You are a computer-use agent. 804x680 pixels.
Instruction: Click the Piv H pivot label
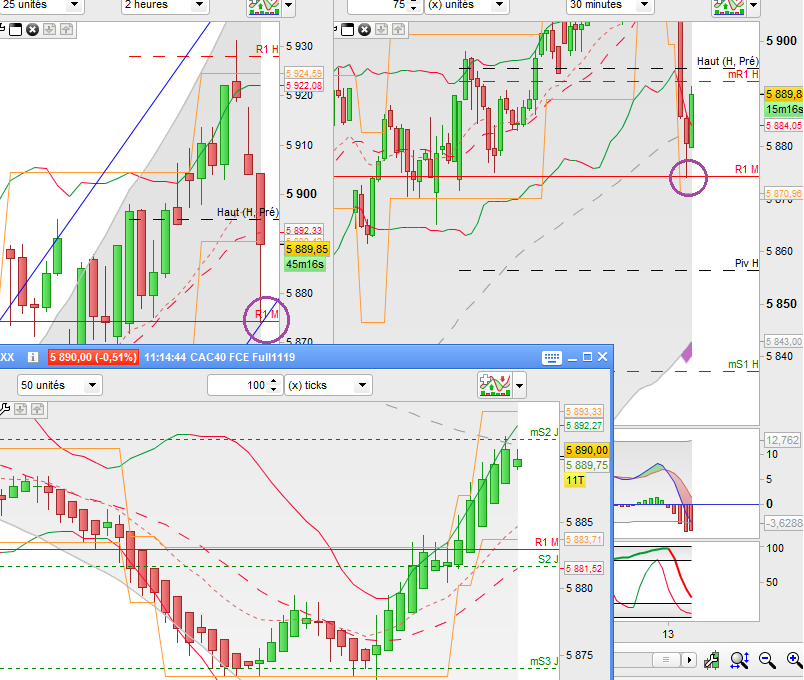(x=747, y=264)
